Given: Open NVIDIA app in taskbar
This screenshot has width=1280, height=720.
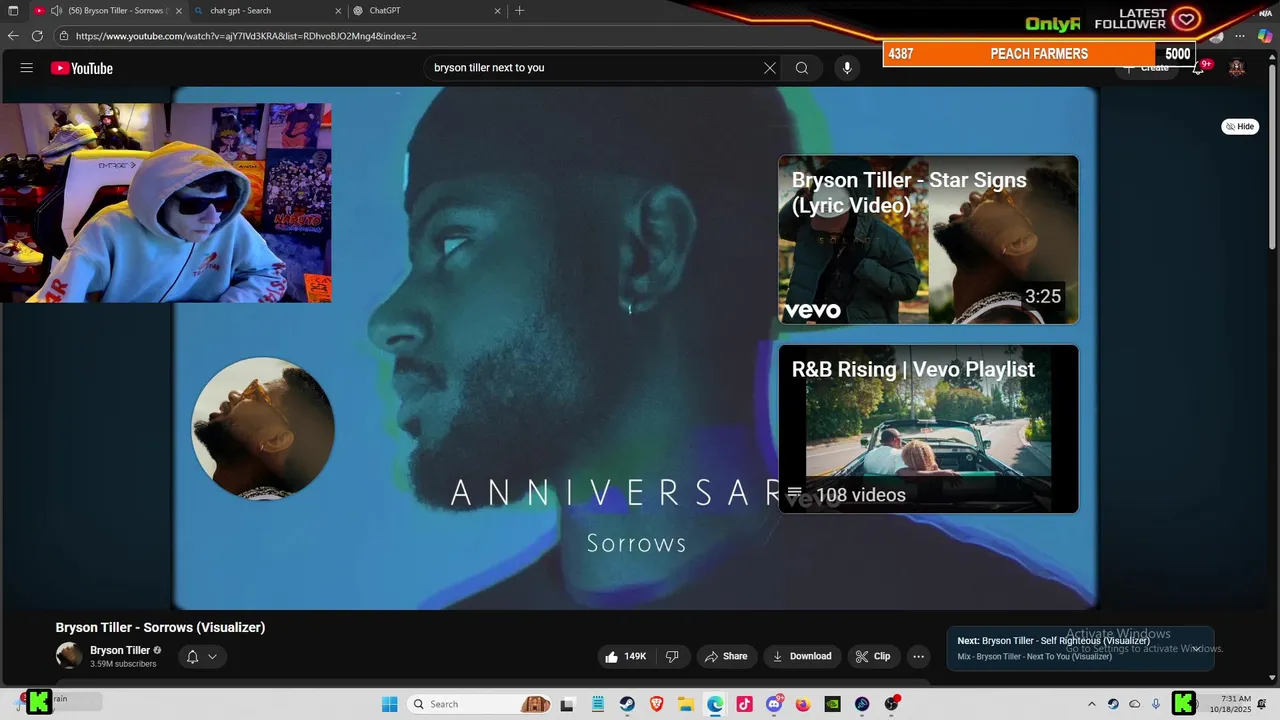Looking at the screenshot, I should (832, 704).
